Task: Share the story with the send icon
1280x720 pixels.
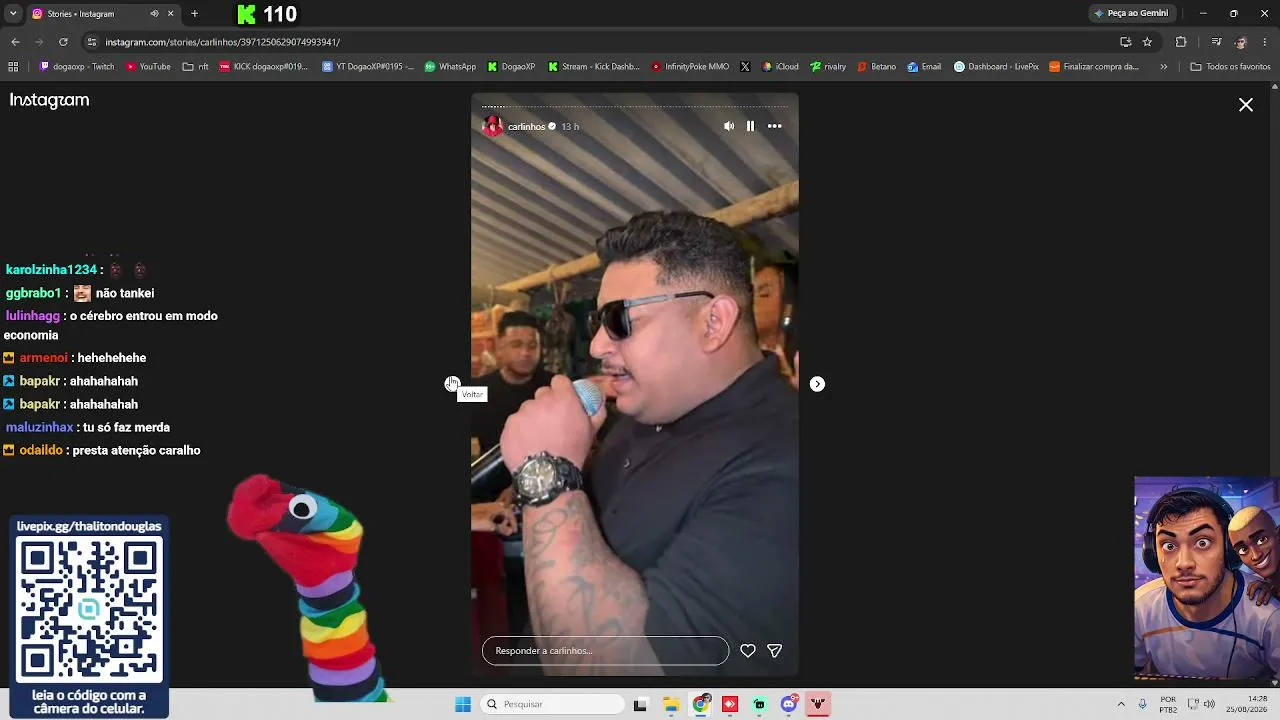Action: (774, 651)
